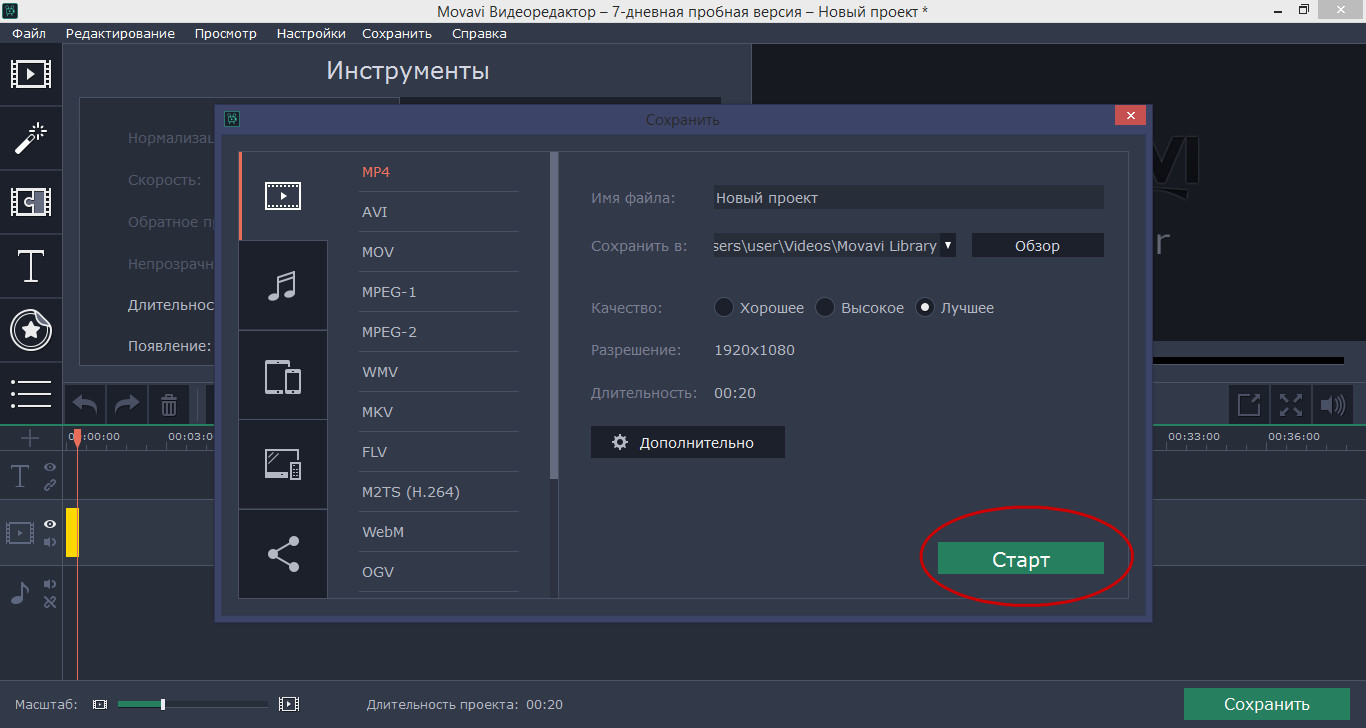Open the Дополнительно advanced settings button

[687, 442]
